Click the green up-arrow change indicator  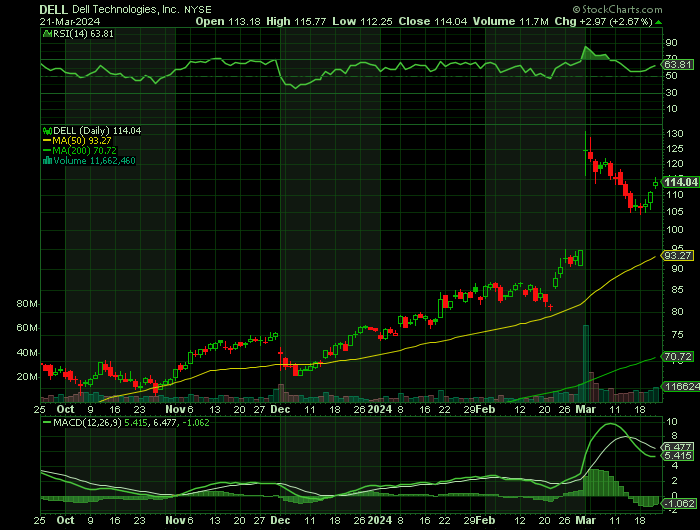tap(659, 22)
